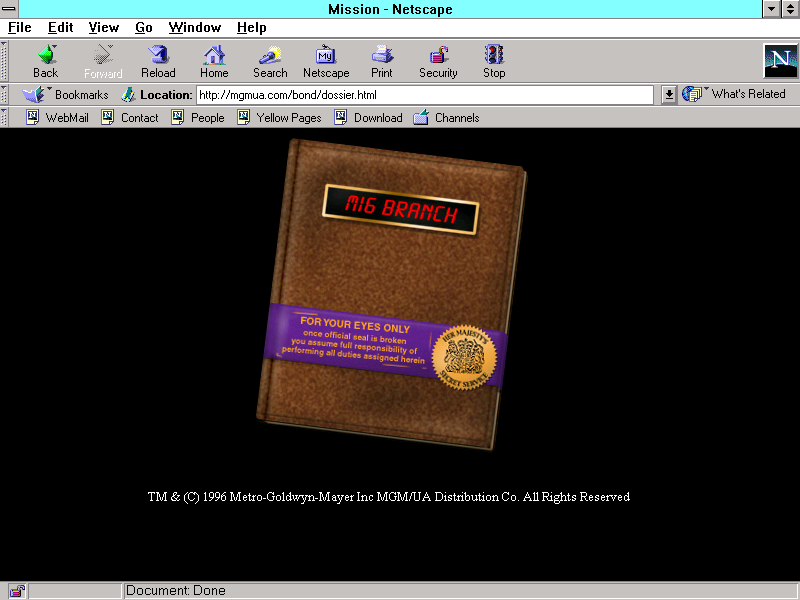Collapse the navigation toolbar via its left handle
800x600 pixels.
click(5, 61)
